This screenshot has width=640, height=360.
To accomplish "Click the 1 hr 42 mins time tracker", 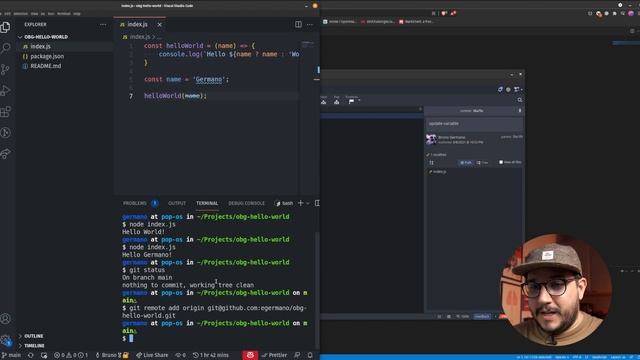I will [x=211, y=355].
